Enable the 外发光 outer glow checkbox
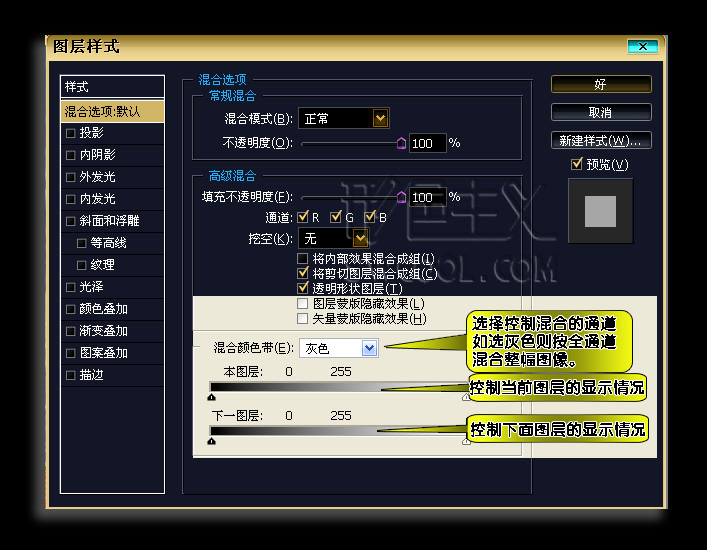 coord(70,177)
